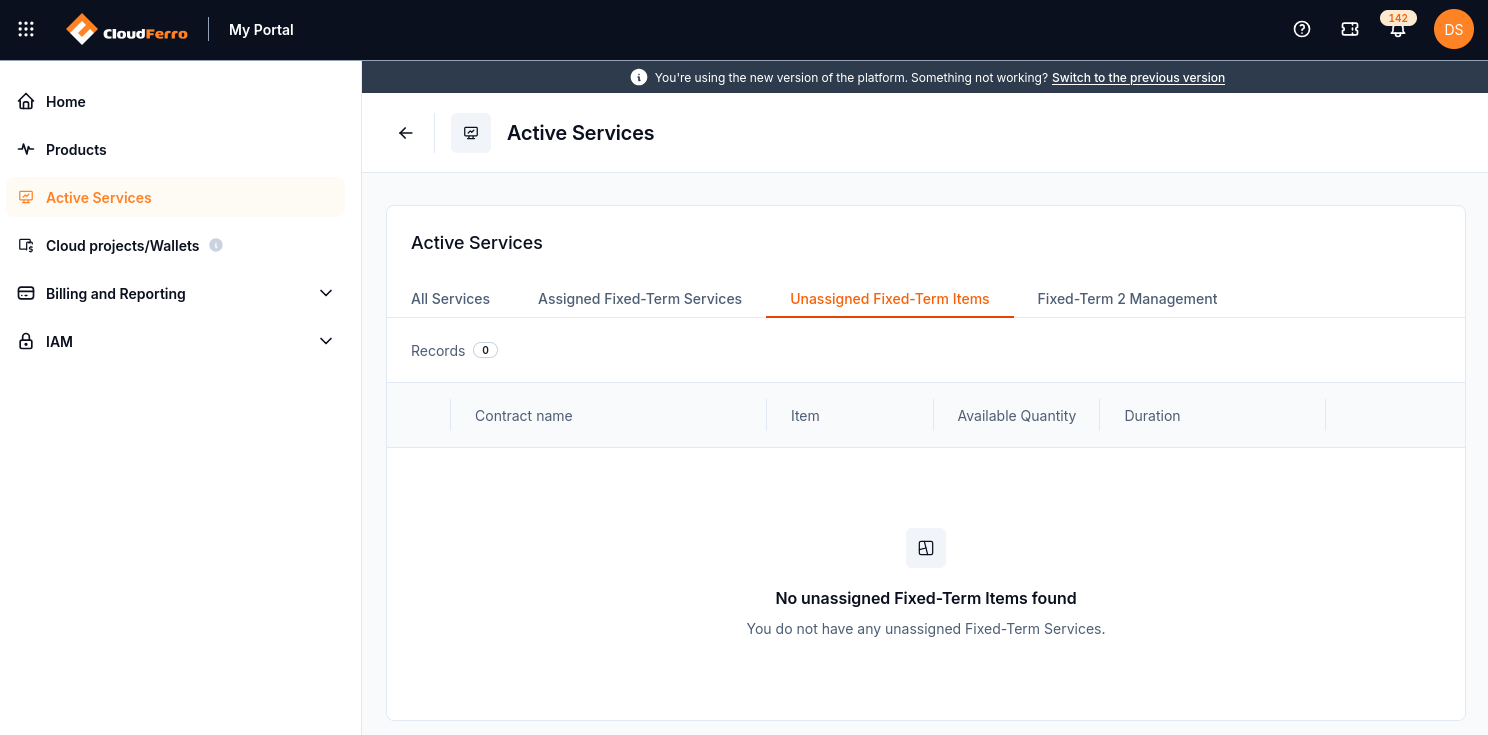
Task: Click the Active Services page header icon
Action: pyautogui.click(x=471, y=133)
